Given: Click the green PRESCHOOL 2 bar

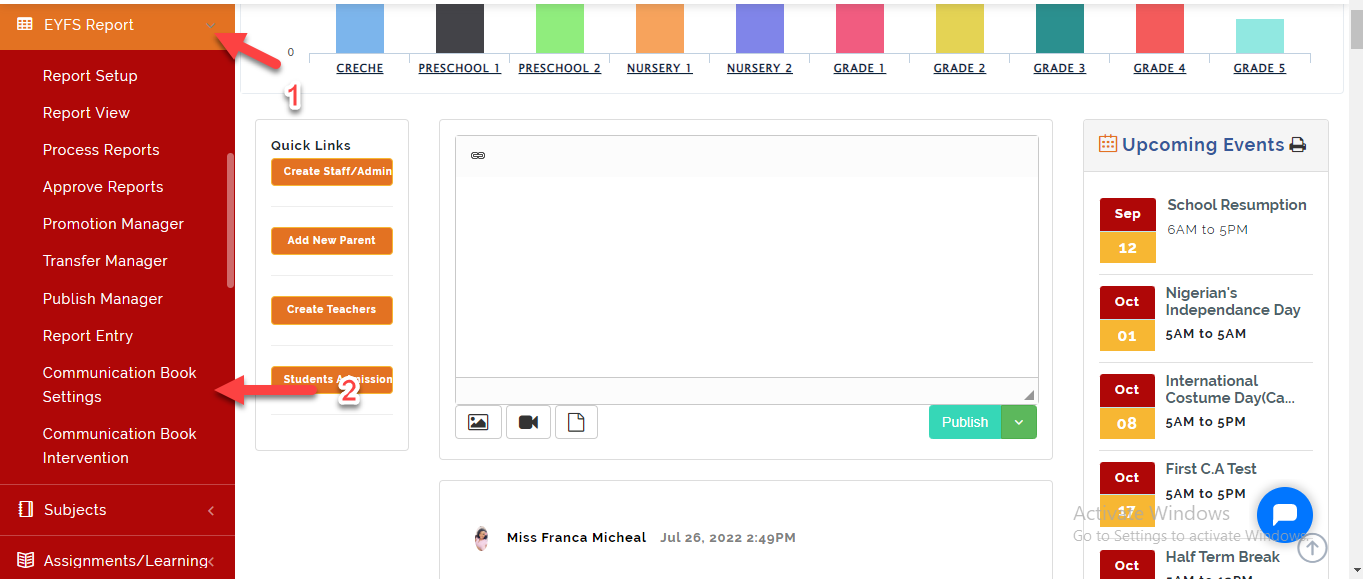Looking at the screenshot, I should [560, 28].
